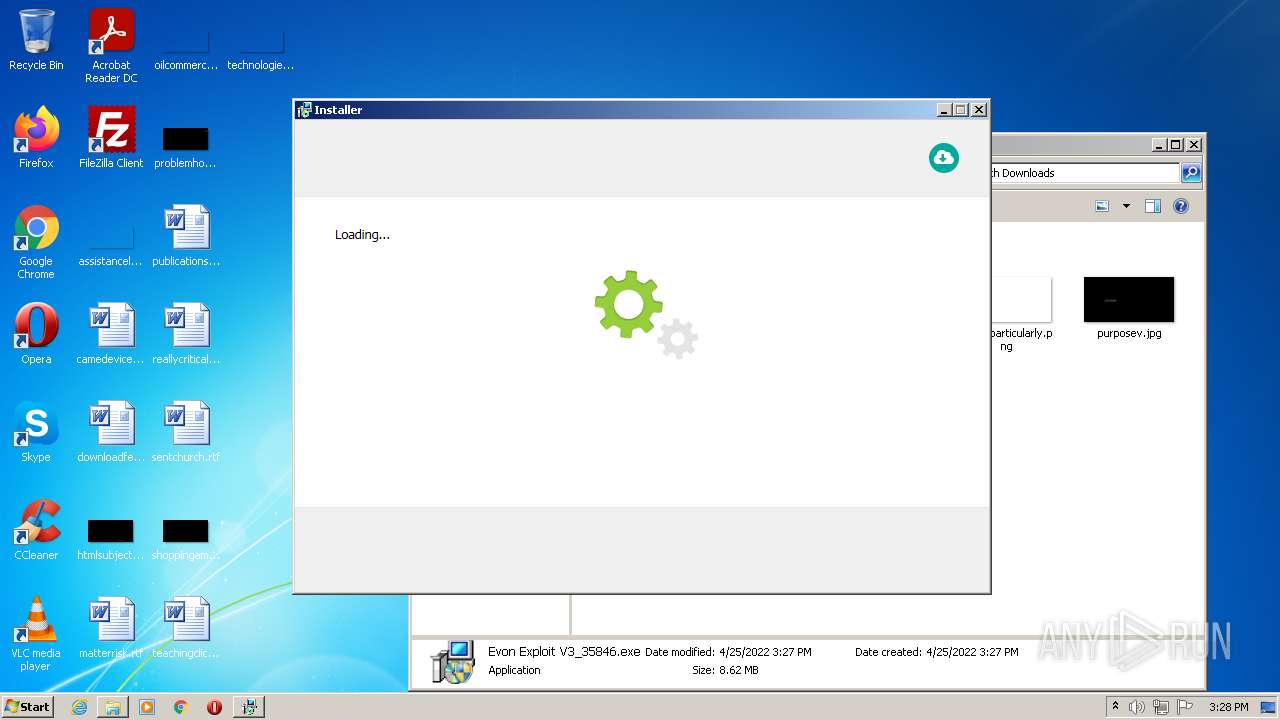Show hidden system tray icons
Screen dimensions: 1280x720
pyautogui.click(x=1115, y=707)
